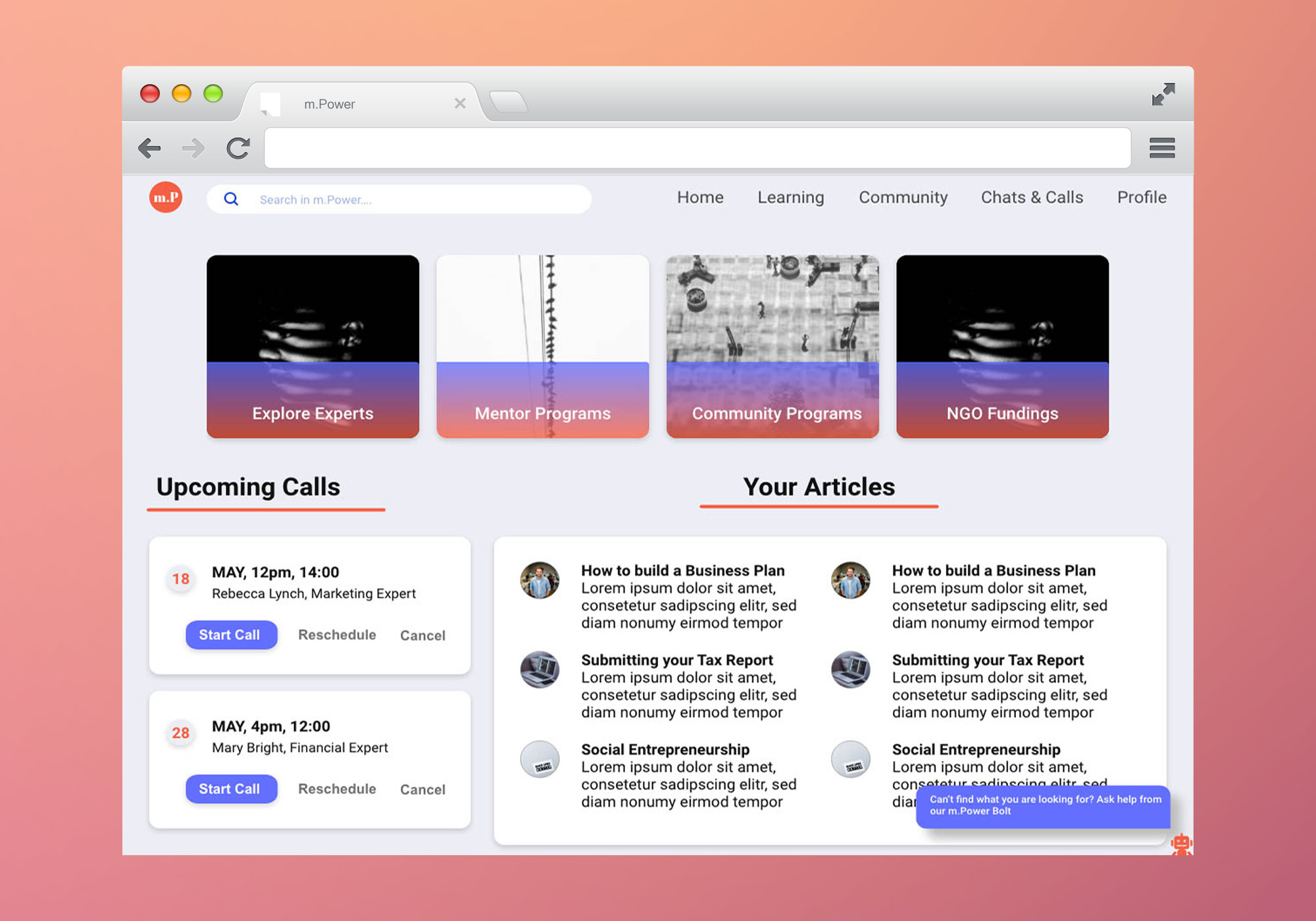Go to the Community section
Screen dimensions: 1316x921
click(903, 197)
